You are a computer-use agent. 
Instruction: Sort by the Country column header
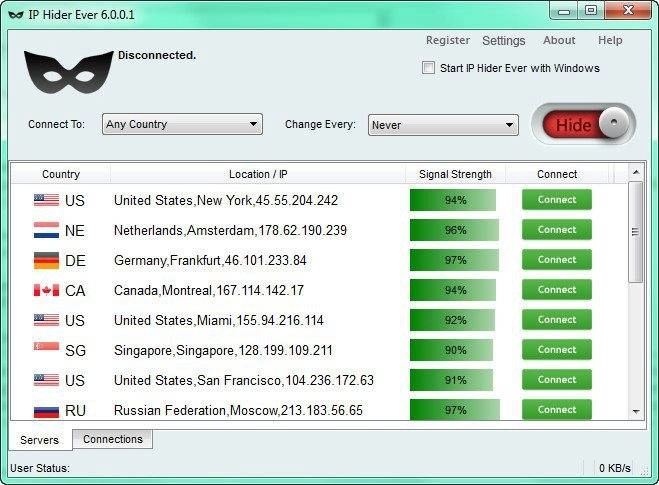pyautogui.click(x=61, y=174)
